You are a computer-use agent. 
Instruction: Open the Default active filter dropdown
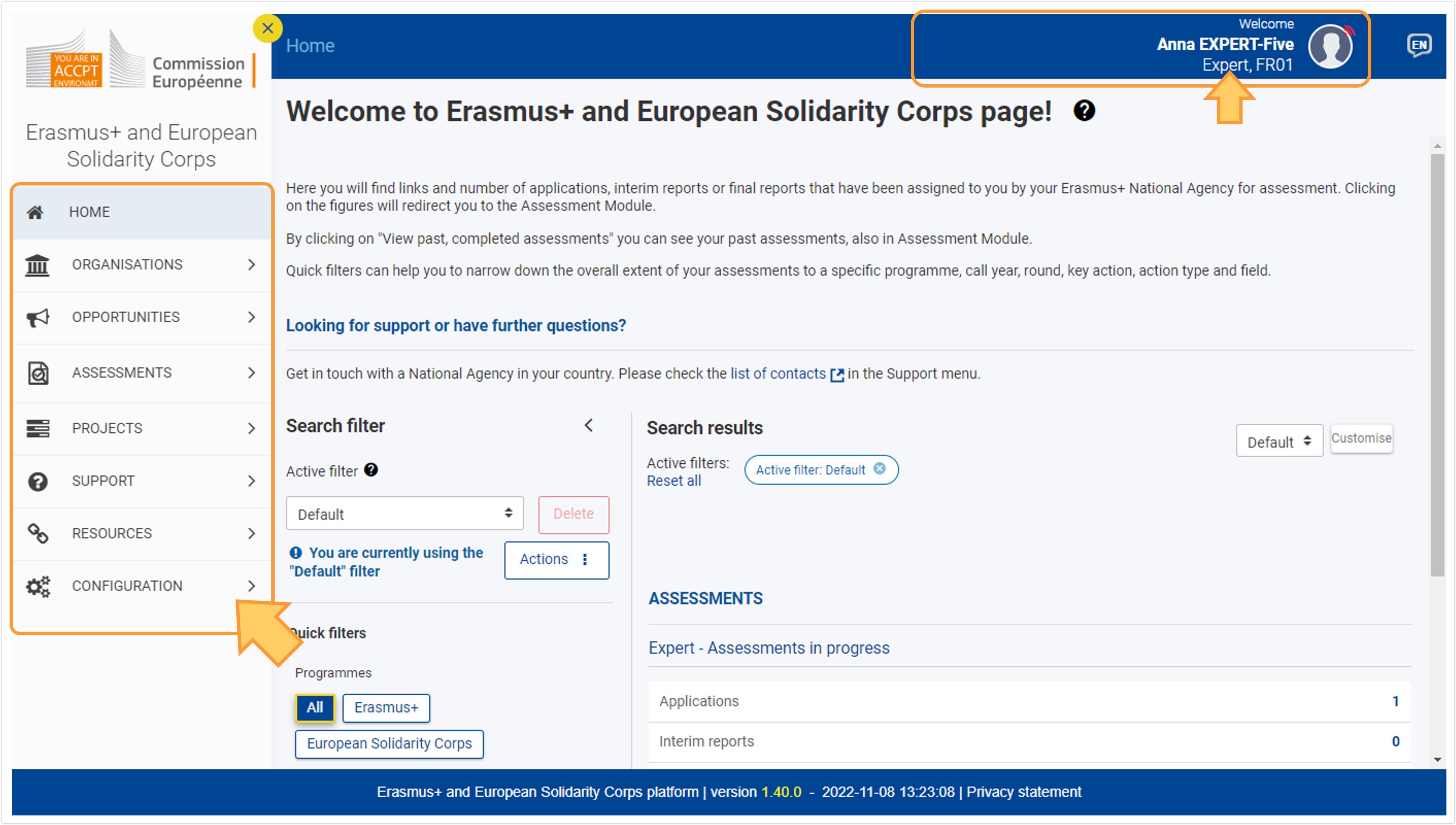[404, 513]
